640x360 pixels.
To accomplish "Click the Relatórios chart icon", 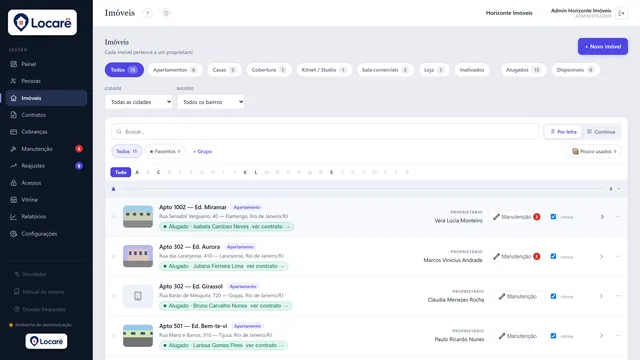I will pos(13,217).
